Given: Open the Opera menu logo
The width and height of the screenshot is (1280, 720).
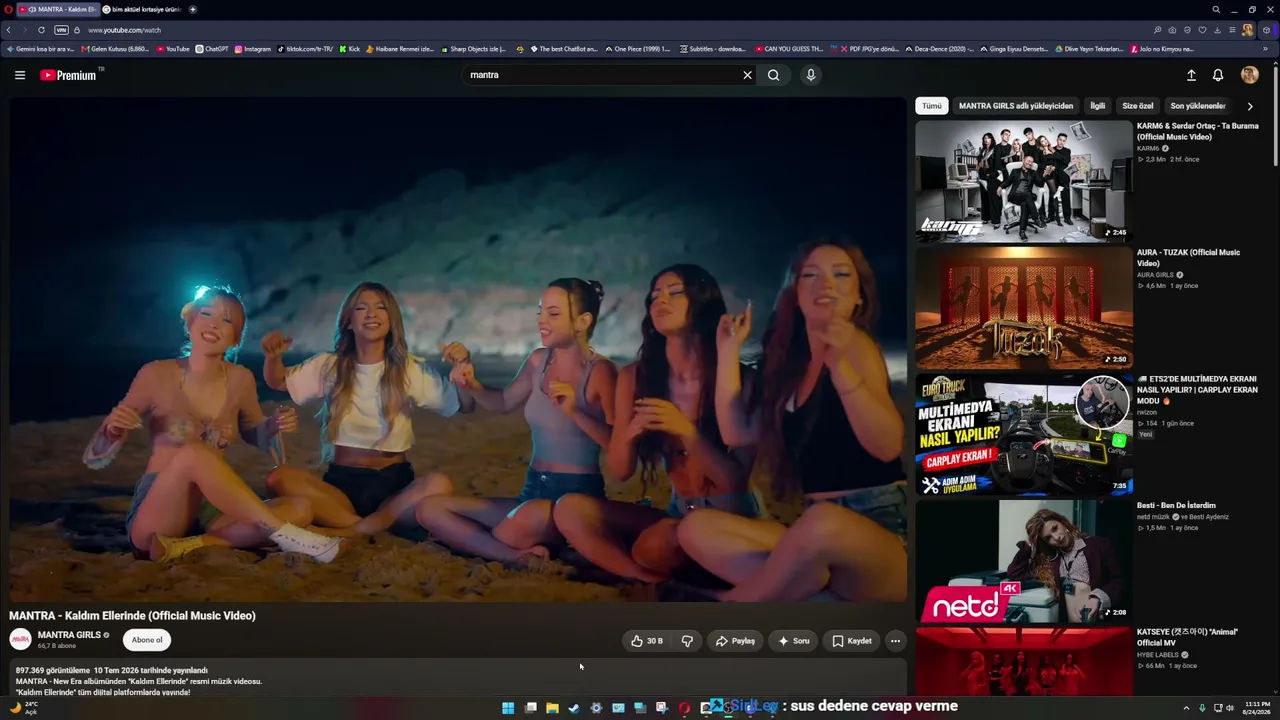Looking at the screenshot, I should click(x=7, y=9).
